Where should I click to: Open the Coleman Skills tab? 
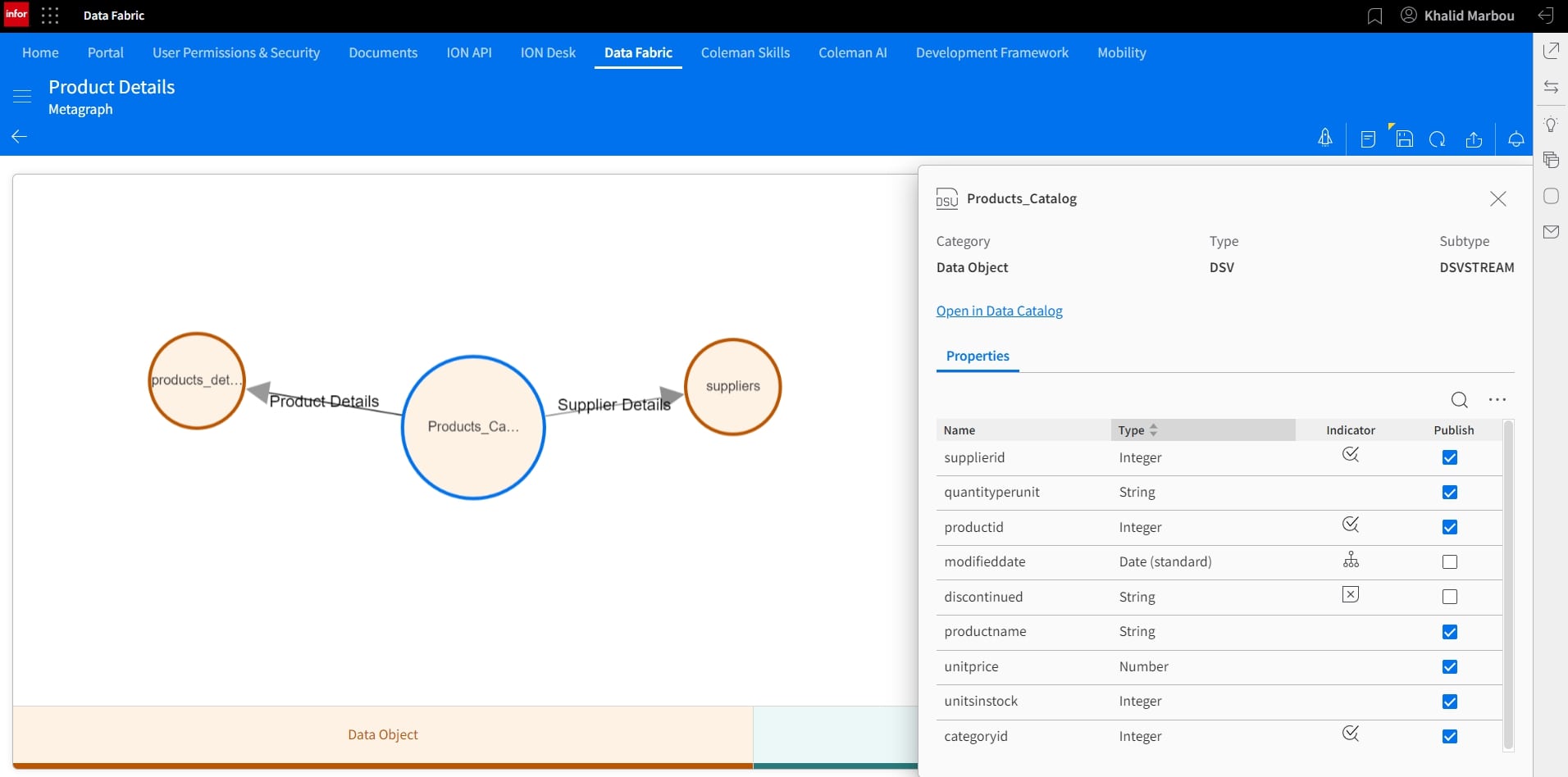[745, 52]
